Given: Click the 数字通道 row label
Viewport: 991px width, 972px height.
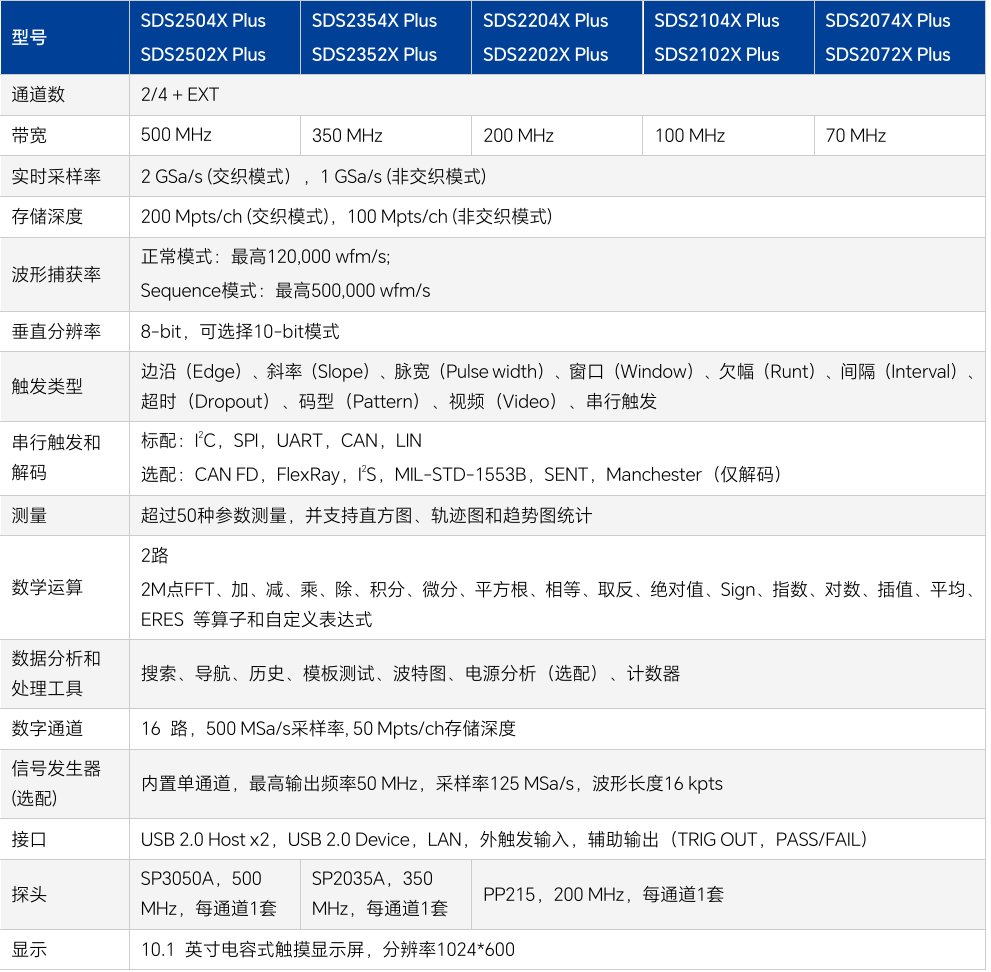Looking at the screenshot, I should coord(47,729).
